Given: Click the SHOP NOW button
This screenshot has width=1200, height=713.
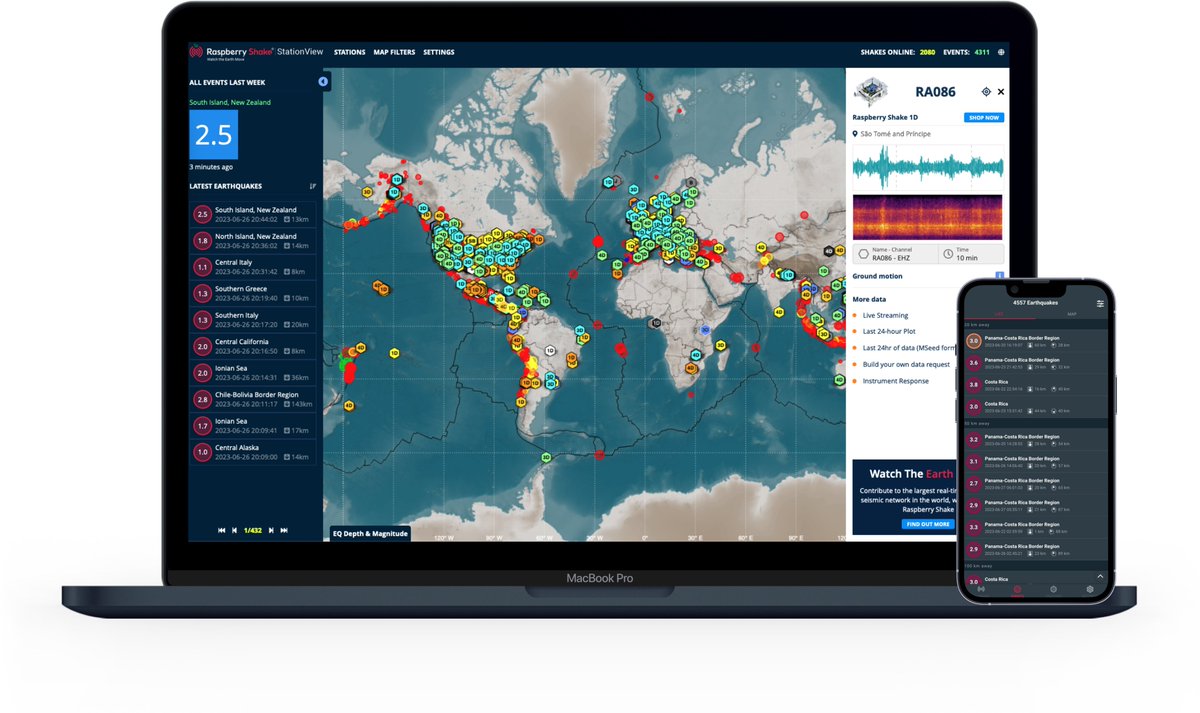Looking at the screenshot, I should point(984,117).
